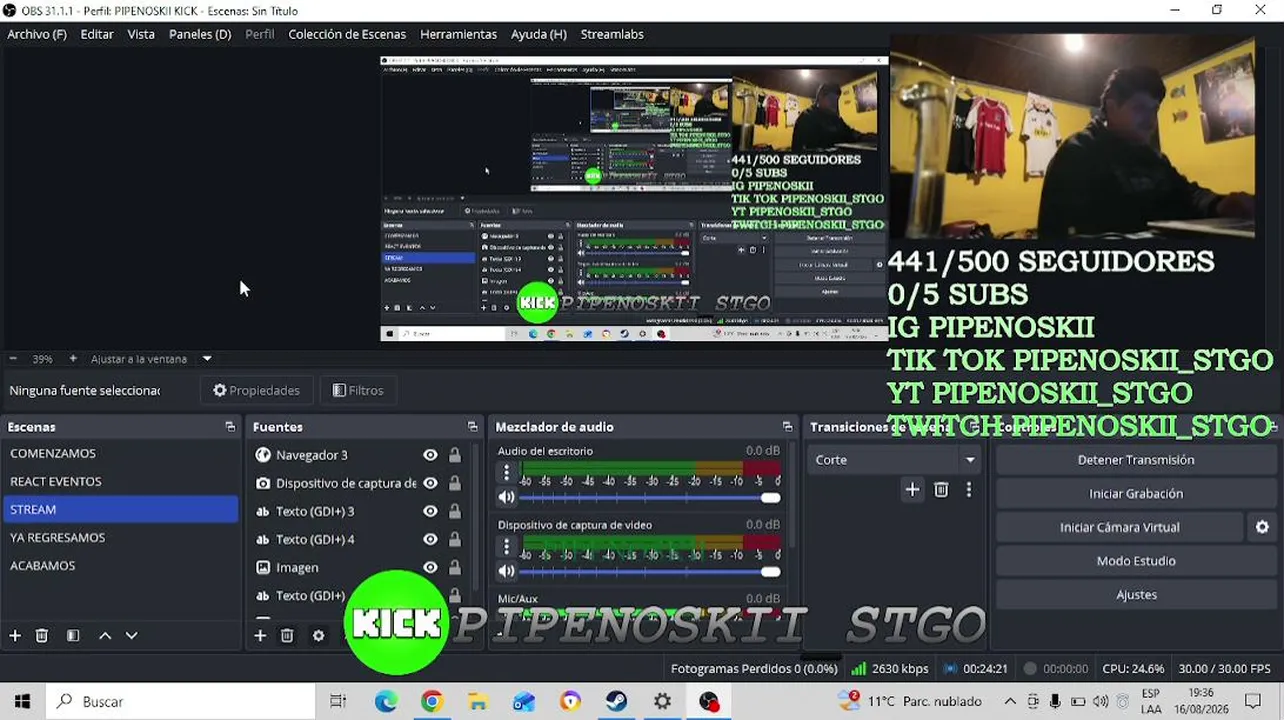Toggle visibility of Texto (GDI+) 3
This screenshot has width=1284, height=720.
click(x=430, y=511)
